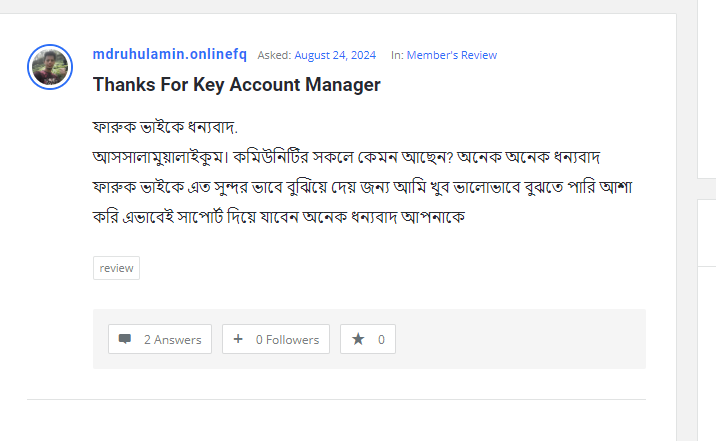716x441 pixels.
Task: Open the Member's Review category link
Action: coord(451,55)
